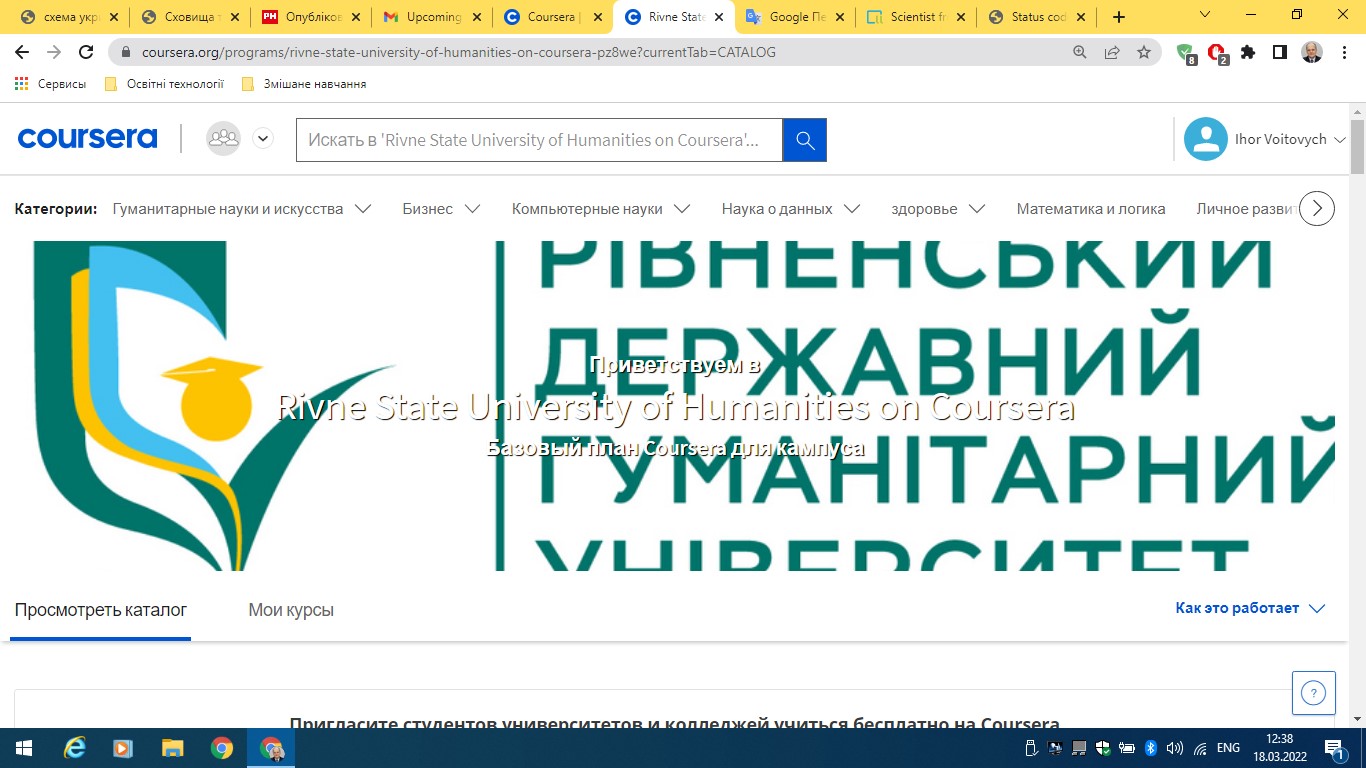Open the Windows notification center
Image resolution: width=1366 pixels, height=768 pixels.
click(1335, 748)
